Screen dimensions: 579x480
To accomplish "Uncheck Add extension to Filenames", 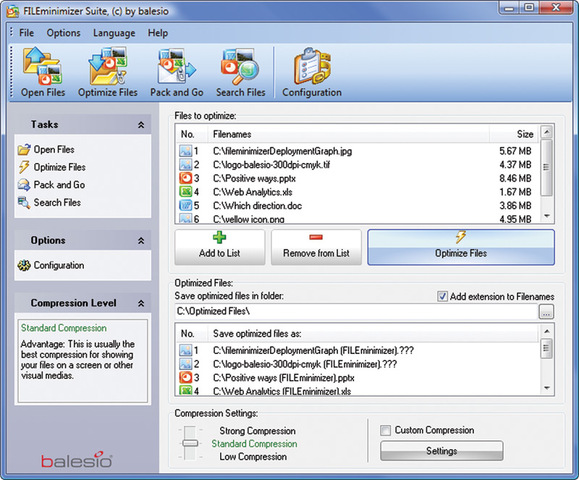I will point(442,296).
